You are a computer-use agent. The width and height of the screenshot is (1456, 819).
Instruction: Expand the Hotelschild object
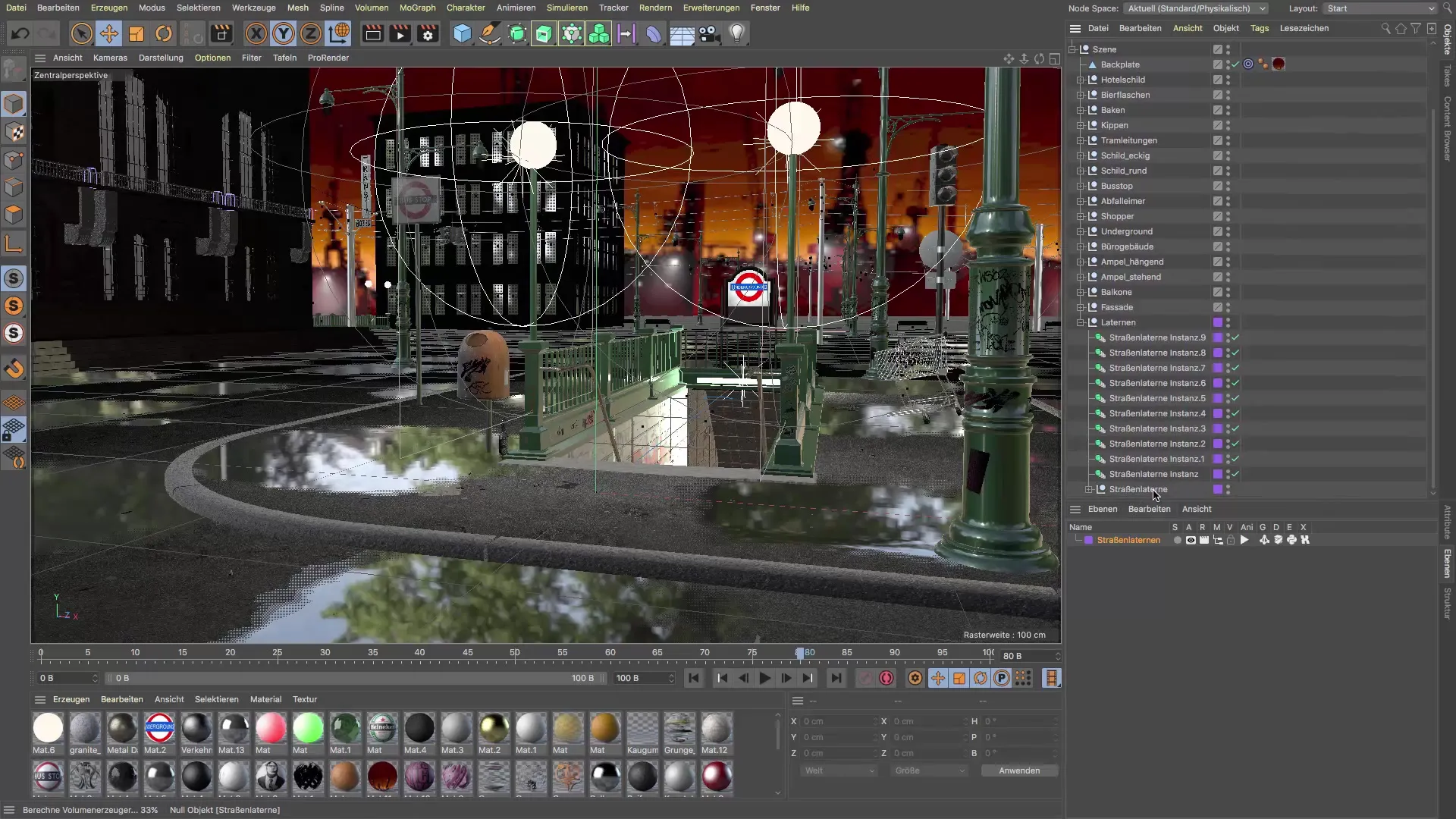[x=1081, y=80]
